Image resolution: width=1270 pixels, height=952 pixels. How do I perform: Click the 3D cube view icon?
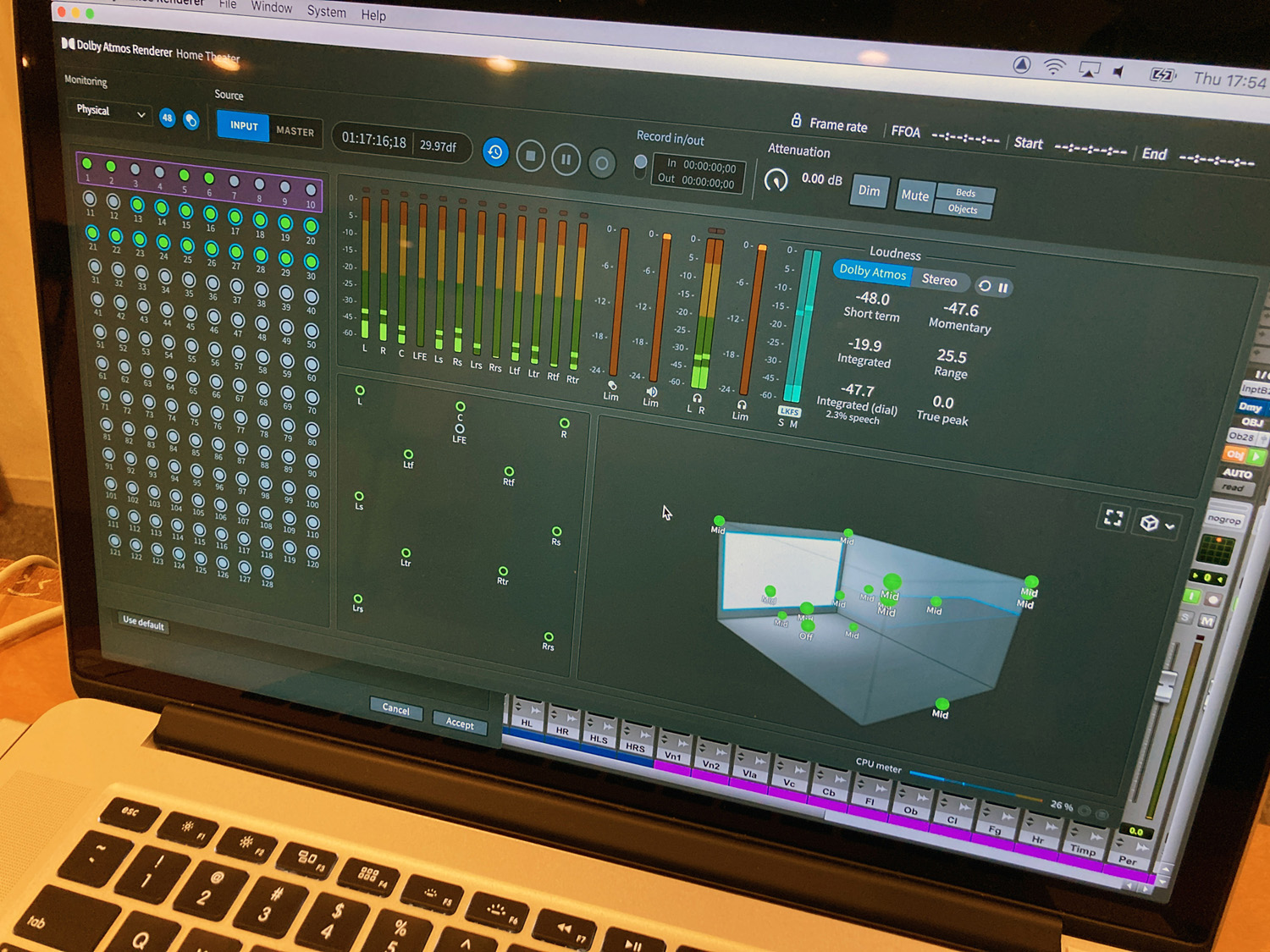(x=1149, y=523)
